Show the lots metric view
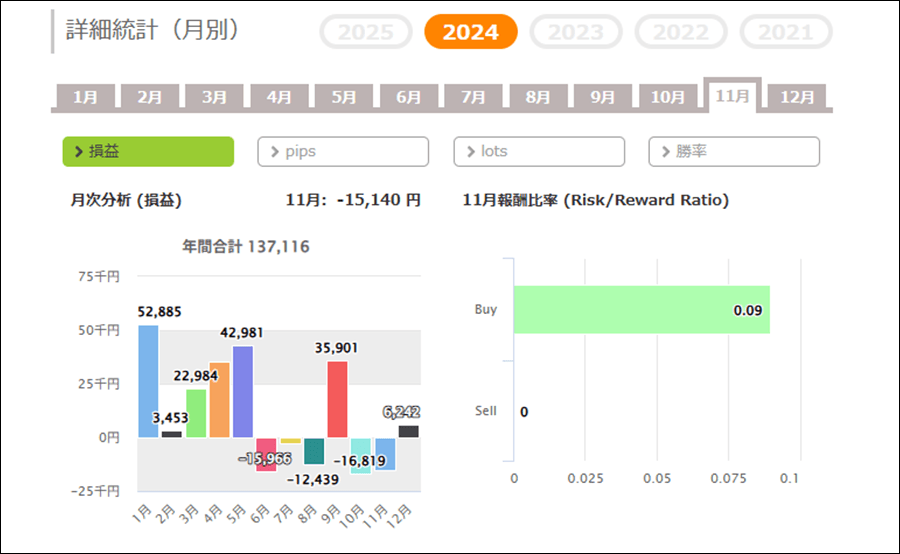The height and width of the screenshot is (554, 900). coord(539,151)
